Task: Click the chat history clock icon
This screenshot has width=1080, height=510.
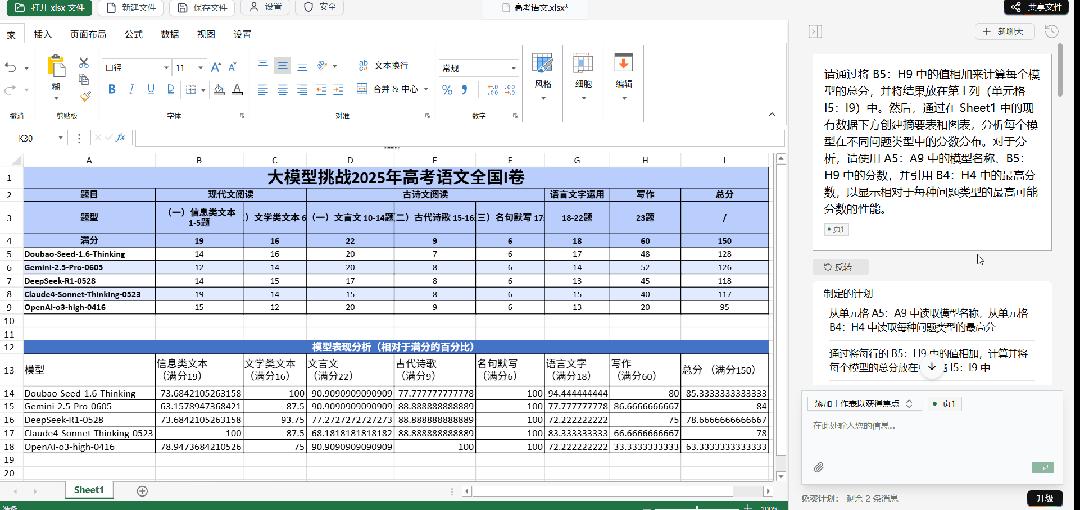Action: (1052, 31)
